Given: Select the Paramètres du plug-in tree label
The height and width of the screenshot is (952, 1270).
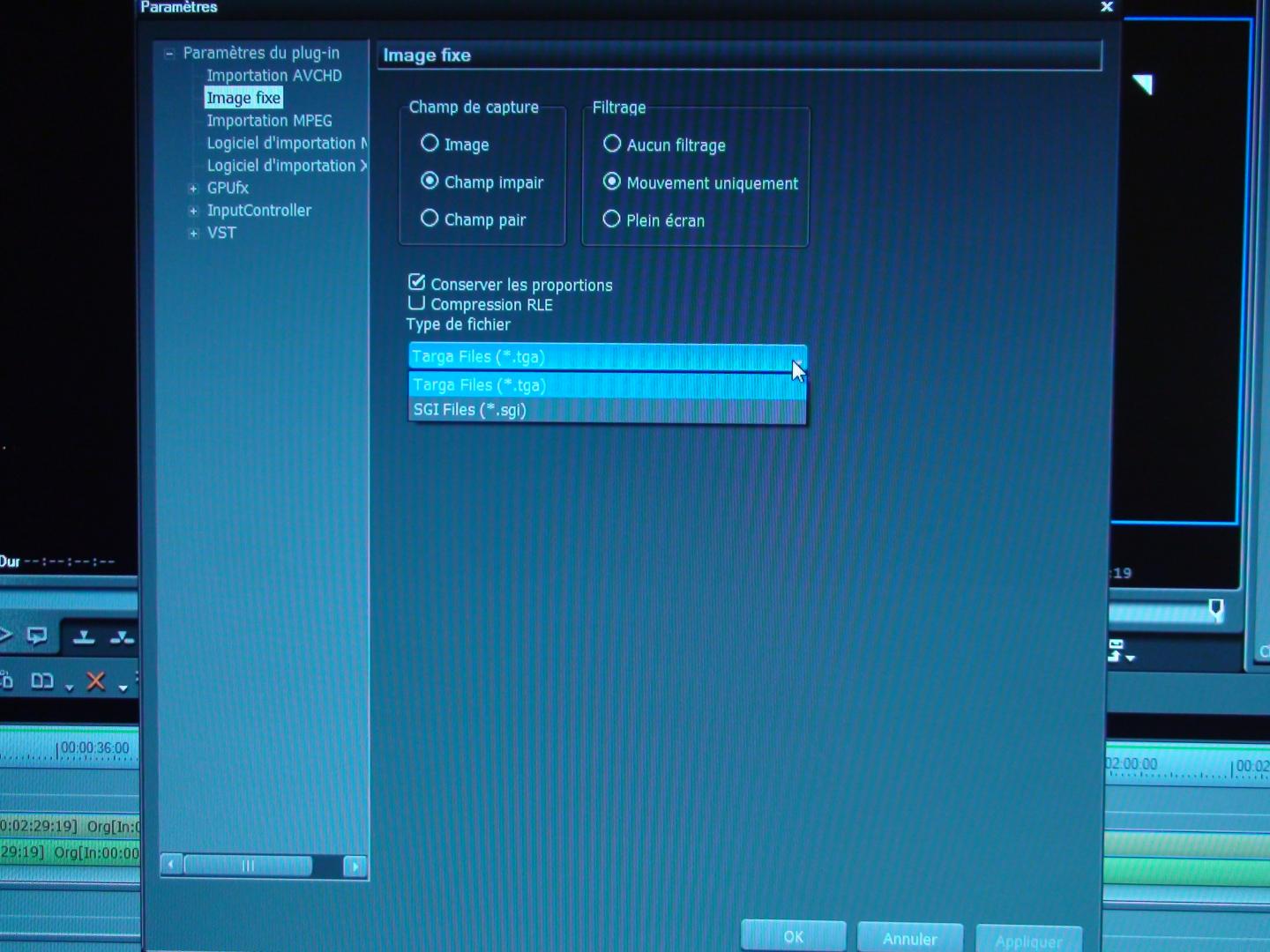Looking at the screenshot, I should [261, 53].
